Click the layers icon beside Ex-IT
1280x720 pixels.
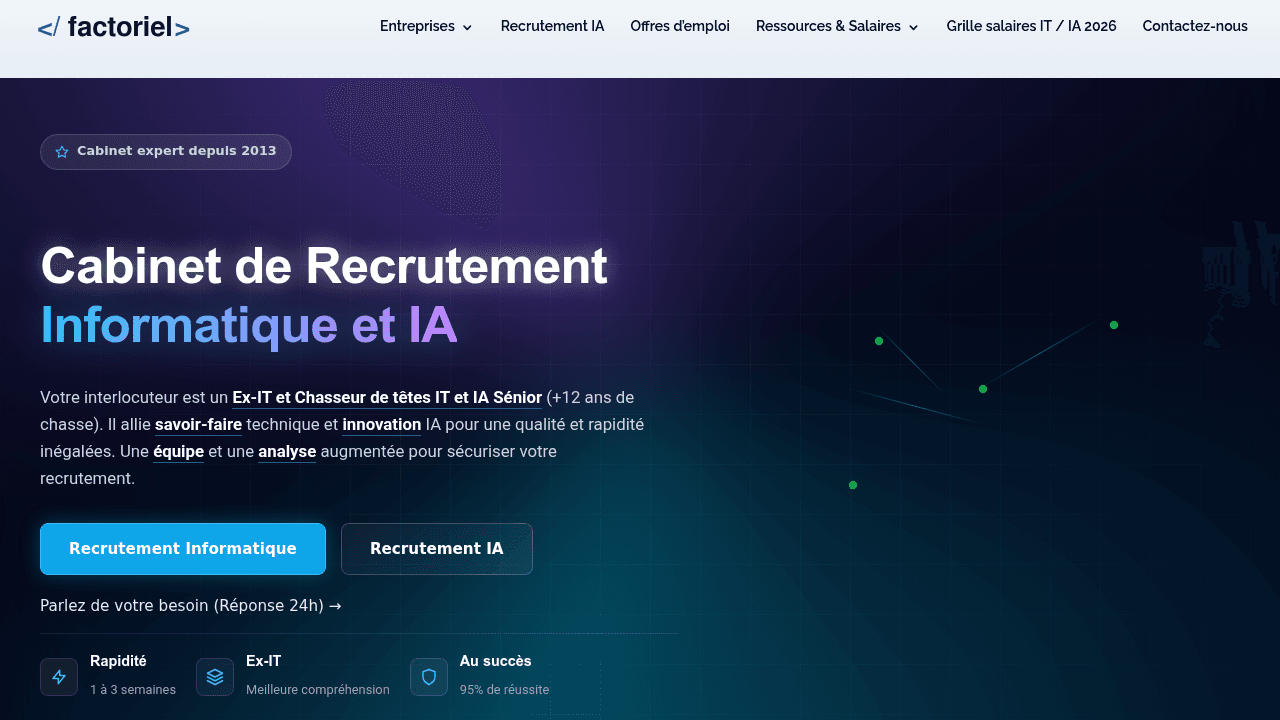[215, 677]
